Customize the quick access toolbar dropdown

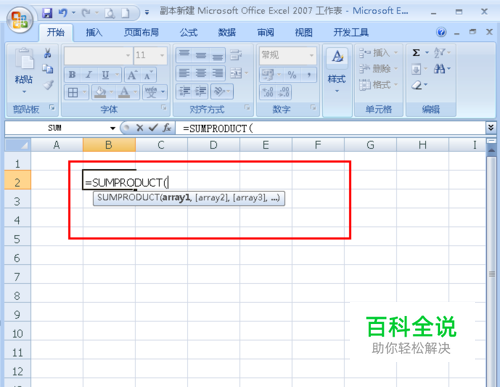(x=147, y=13)
